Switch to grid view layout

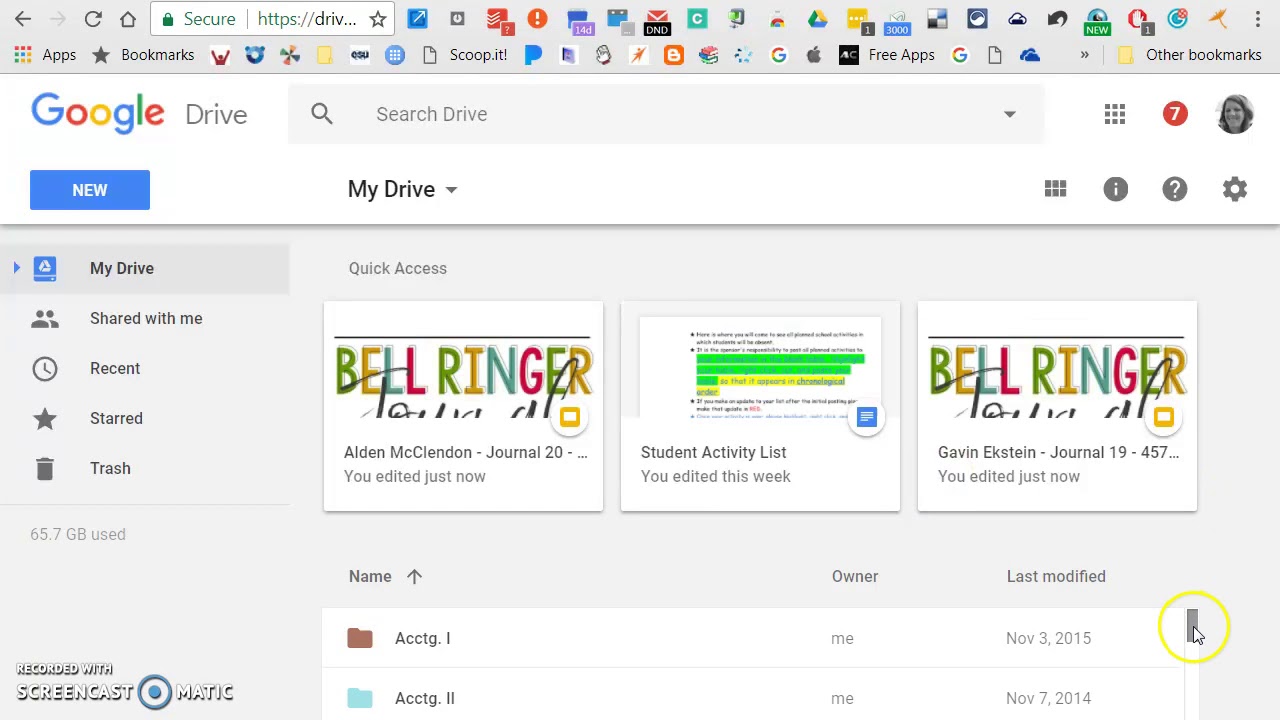coord(1055,189)
